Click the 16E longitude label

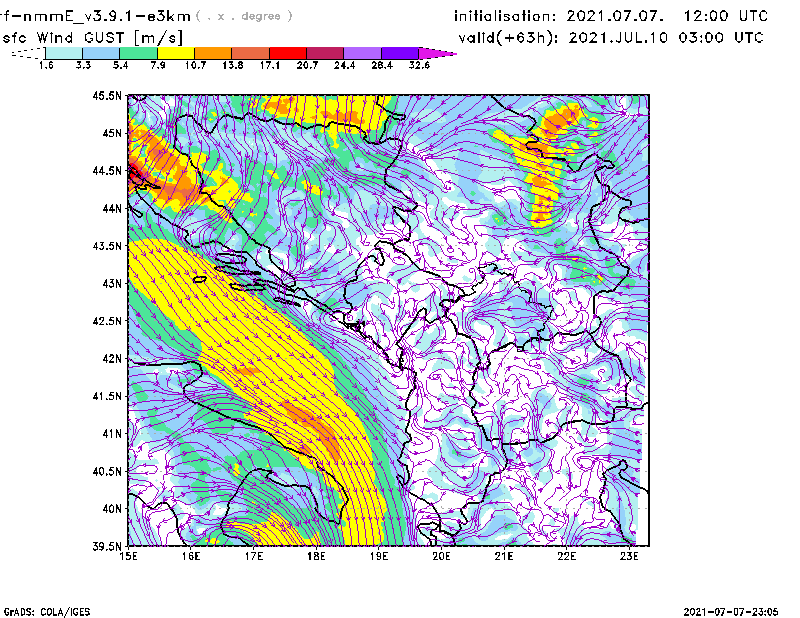[190, 556]
